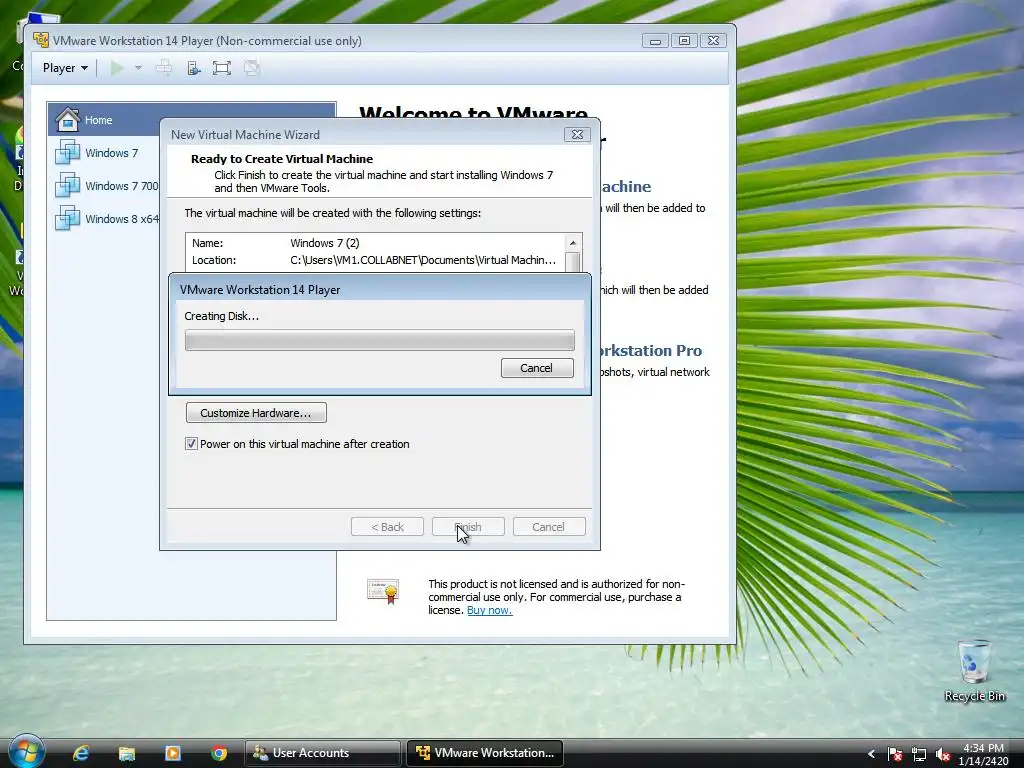Select Home in the VM library
Image resolution: width=1024 pixels, height=768 pixels.
click(191, 120)
